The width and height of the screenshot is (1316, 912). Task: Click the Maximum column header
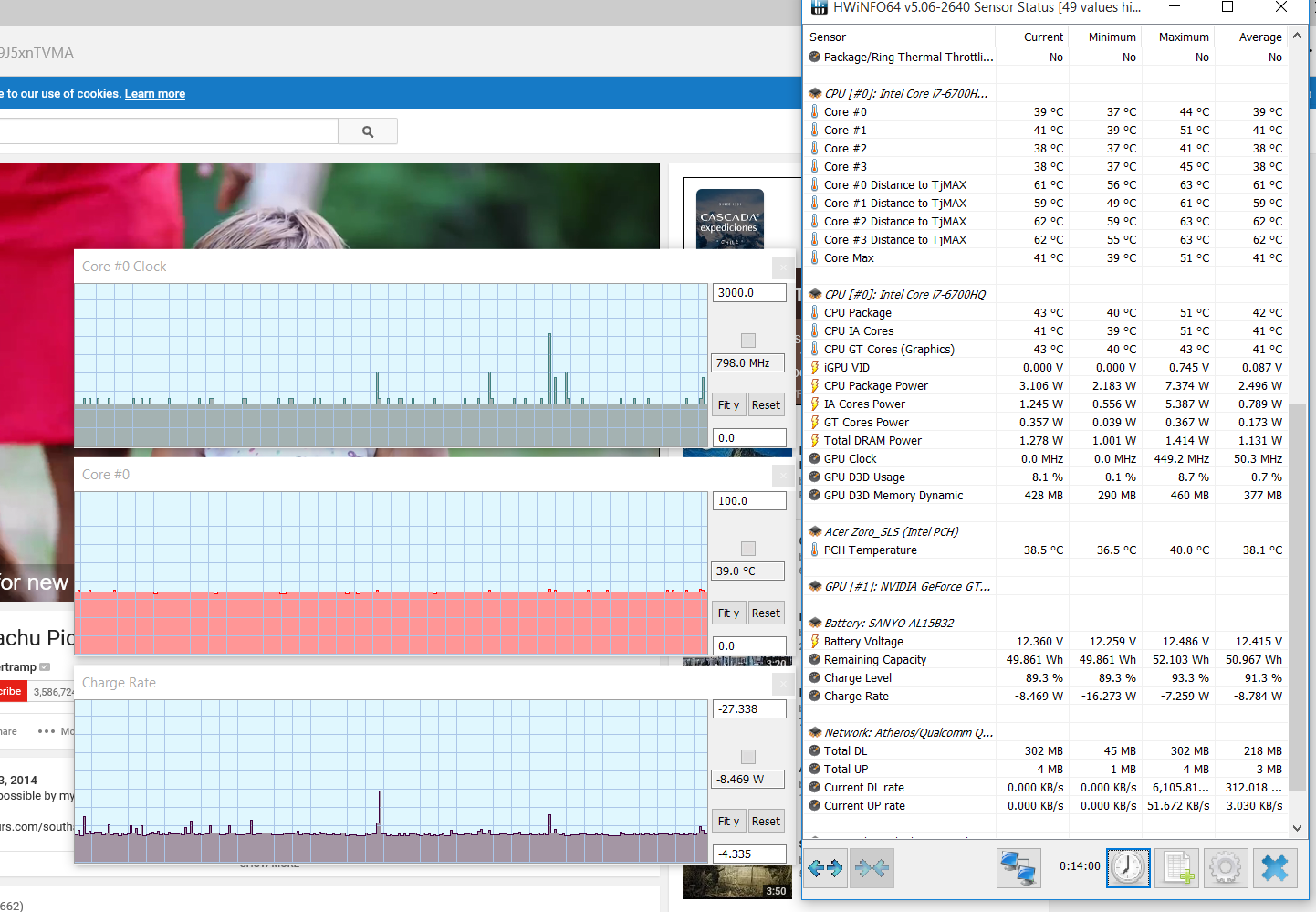click(1178, 37)
